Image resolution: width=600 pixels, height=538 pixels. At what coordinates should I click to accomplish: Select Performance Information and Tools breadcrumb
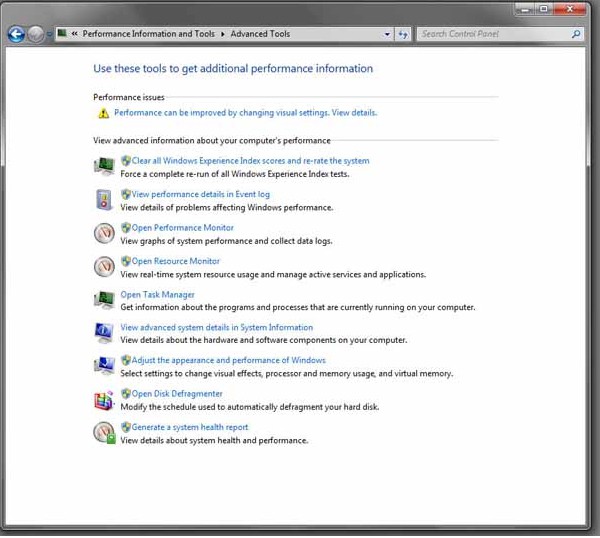tap(148, 34)
